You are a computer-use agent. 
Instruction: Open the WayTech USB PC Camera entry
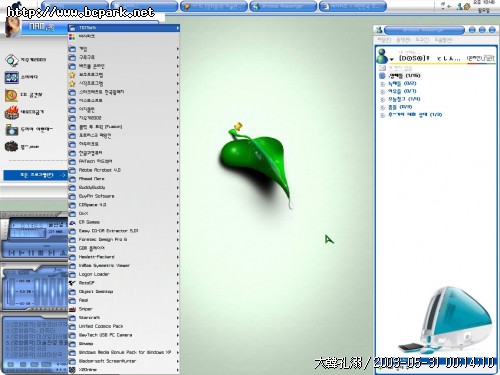124,335
